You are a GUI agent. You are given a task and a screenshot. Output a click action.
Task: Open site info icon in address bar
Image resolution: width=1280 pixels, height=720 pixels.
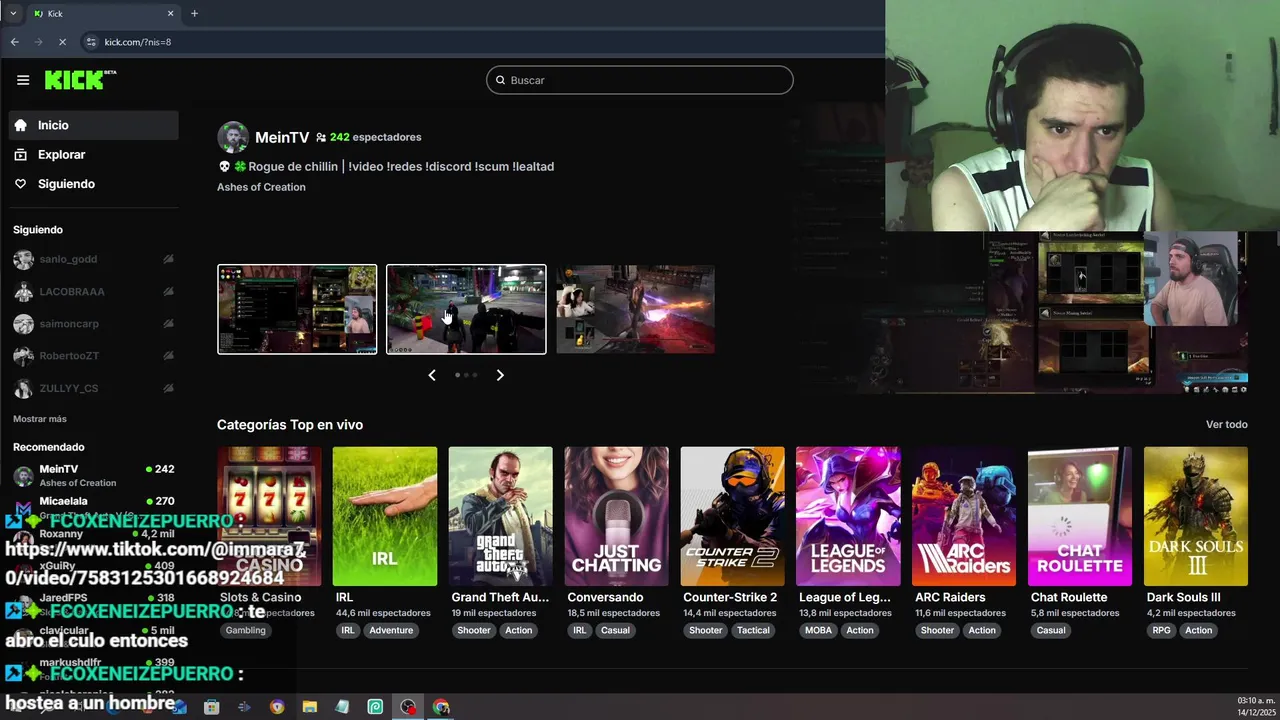tap(92, 42)
